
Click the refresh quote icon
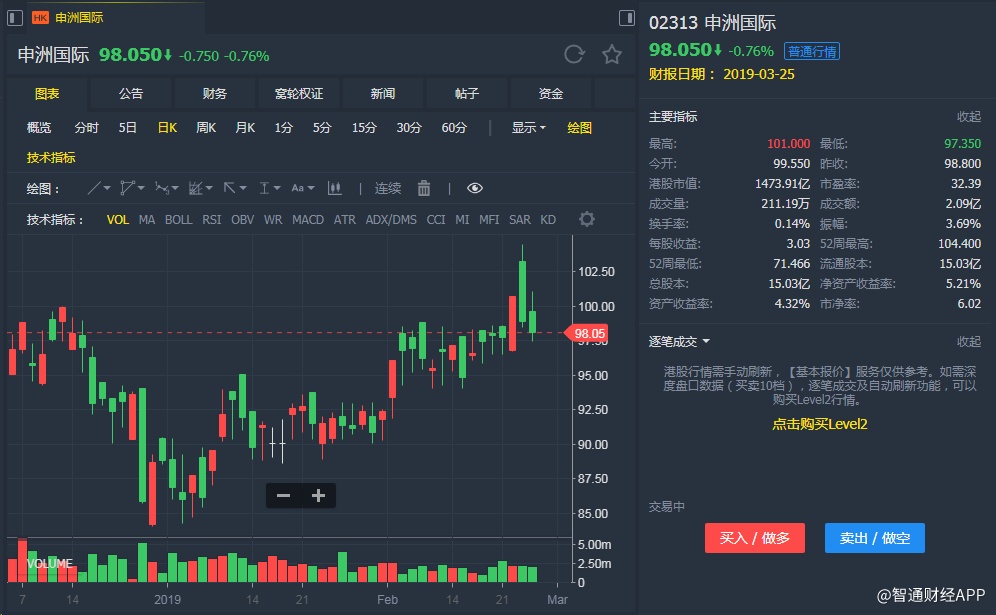(x=574, y=55)
